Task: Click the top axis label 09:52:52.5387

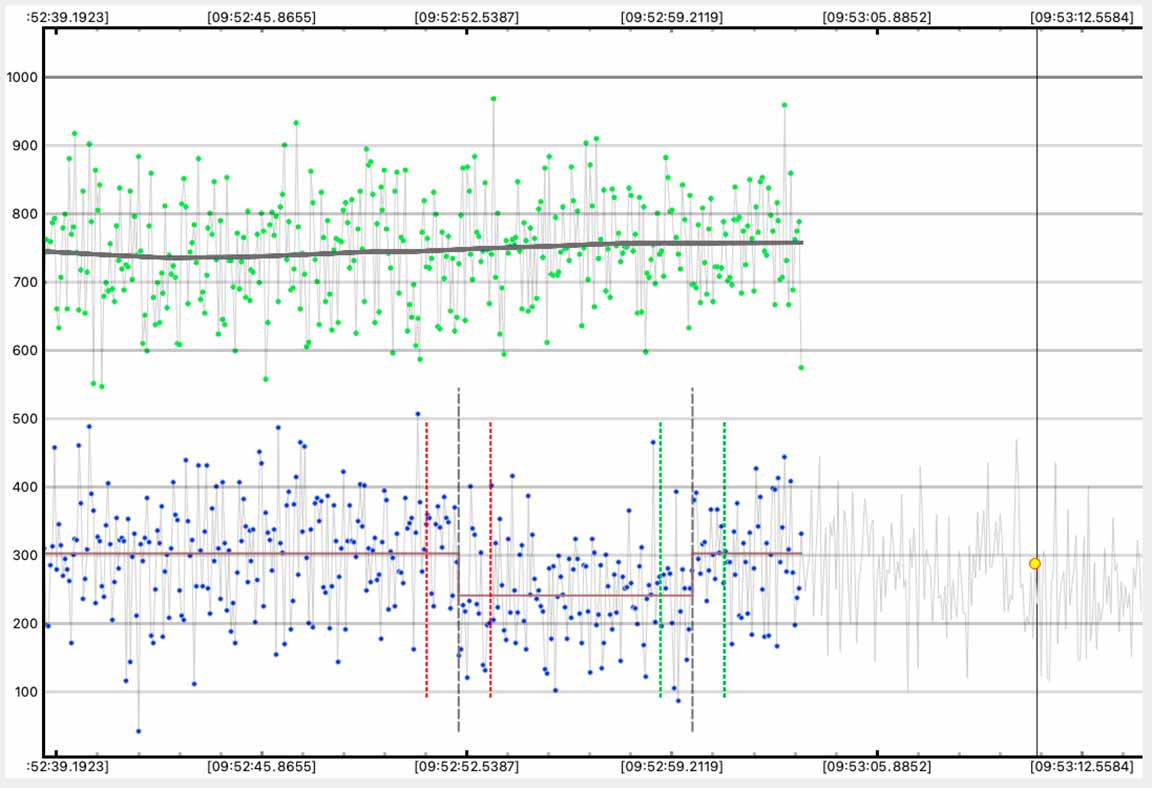Action: tap(468, 17)
